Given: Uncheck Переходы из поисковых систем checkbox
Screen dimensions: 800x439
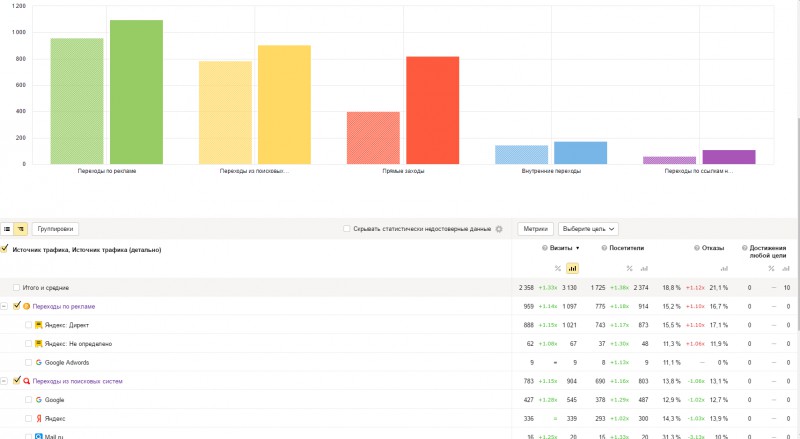Looking at the screenshot, I should pos(16,380).
